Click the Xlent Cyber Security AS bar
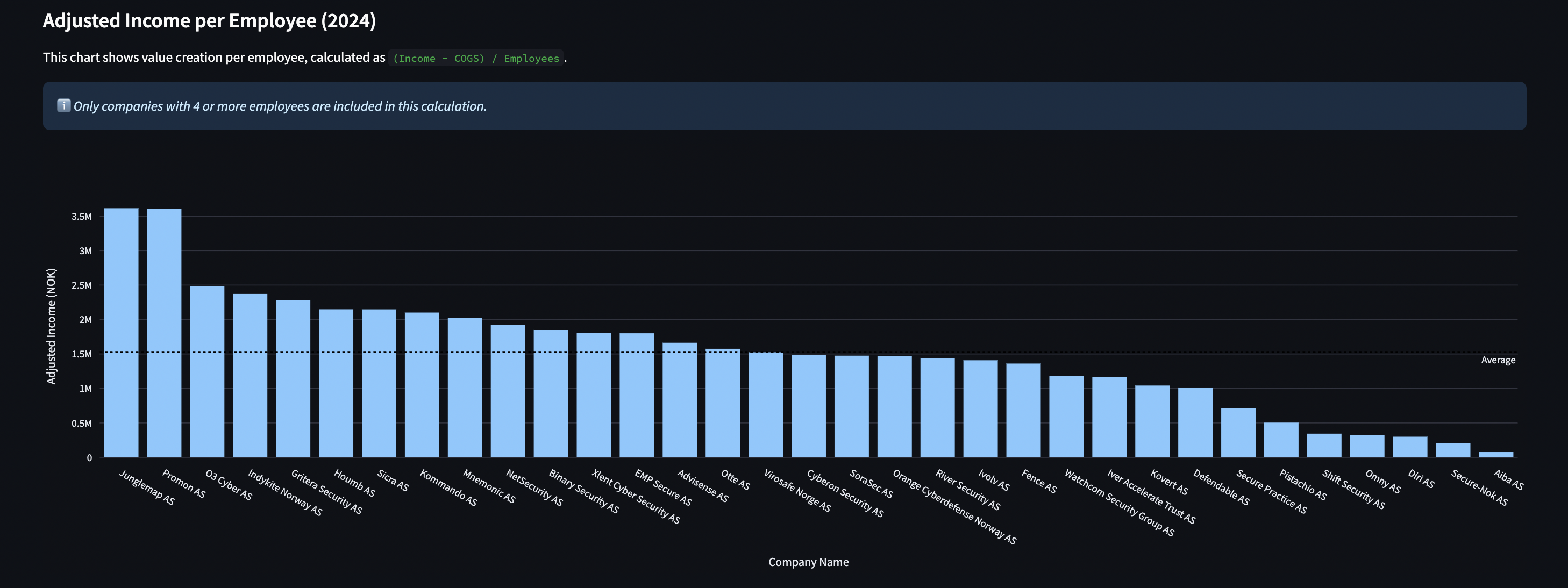The image size is (1568, 588). 594,395
